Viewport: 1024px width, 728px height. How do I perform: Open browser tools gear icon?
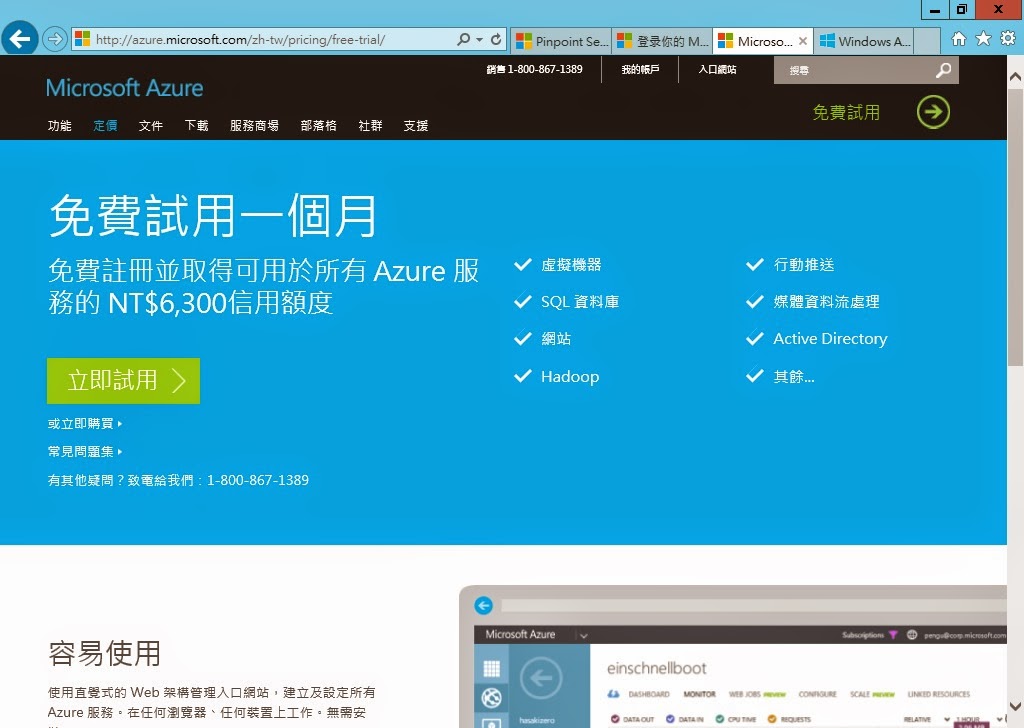(1008, 39)
